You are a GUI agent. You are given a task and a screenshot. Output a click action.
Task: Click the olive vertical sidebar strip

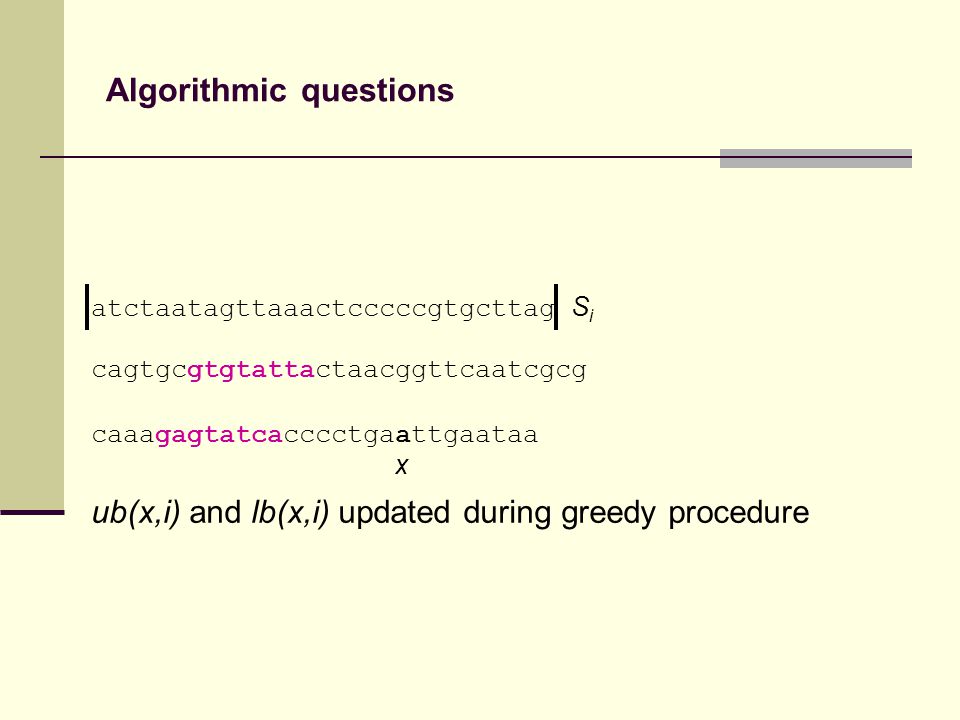(x=32, y=254)
